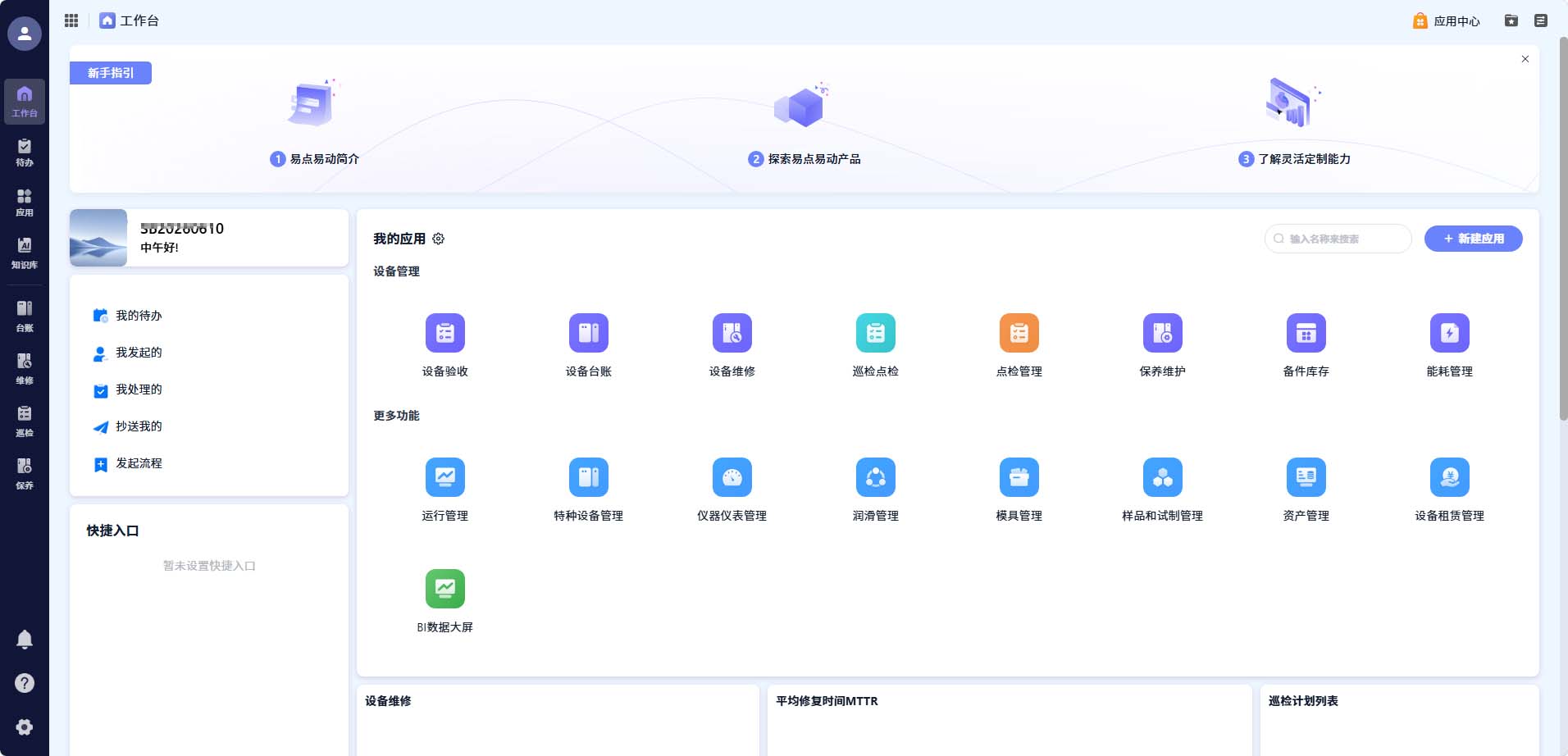
Task: Open the 设备验收 app icon
Action: coord(445,333)
